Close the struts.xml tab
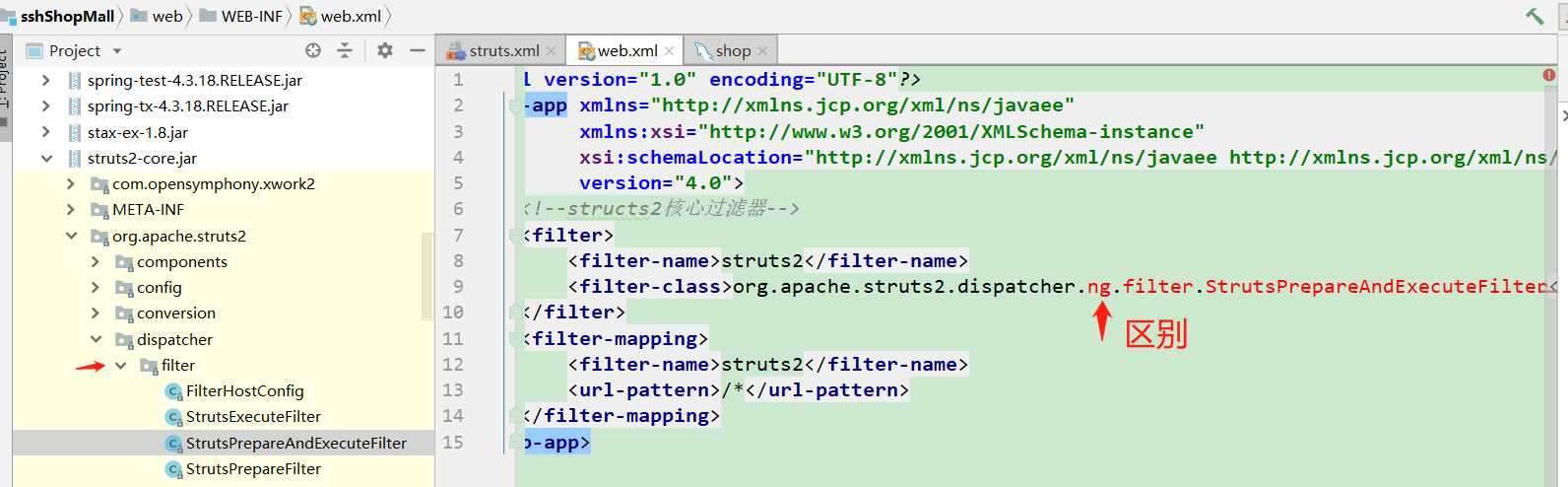The width and height of the screenshot is (1568, 487). [551, 51]
